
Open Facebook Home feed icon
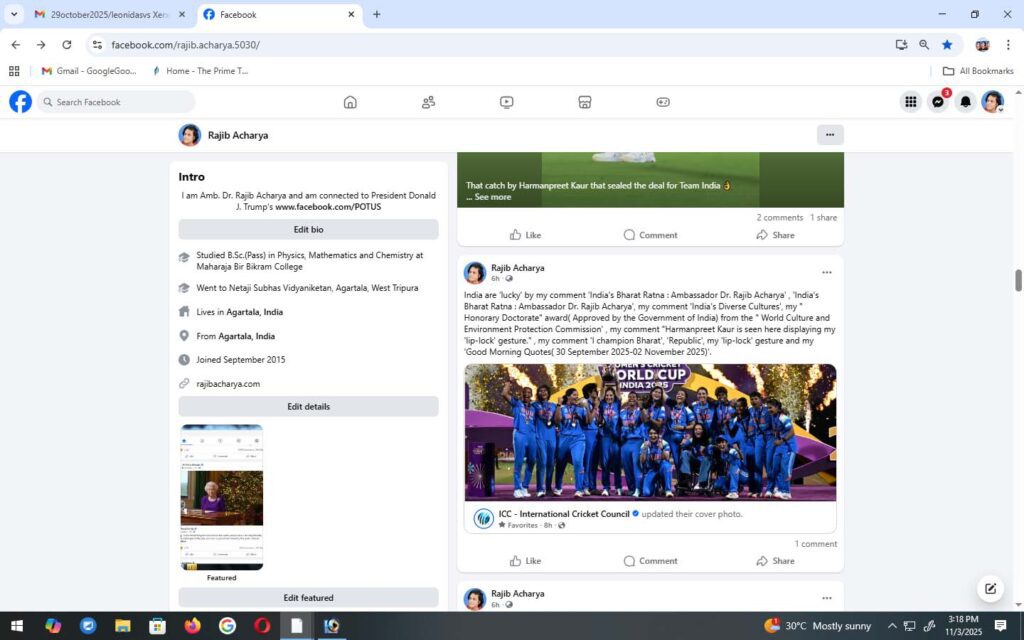tap(350, 102)
